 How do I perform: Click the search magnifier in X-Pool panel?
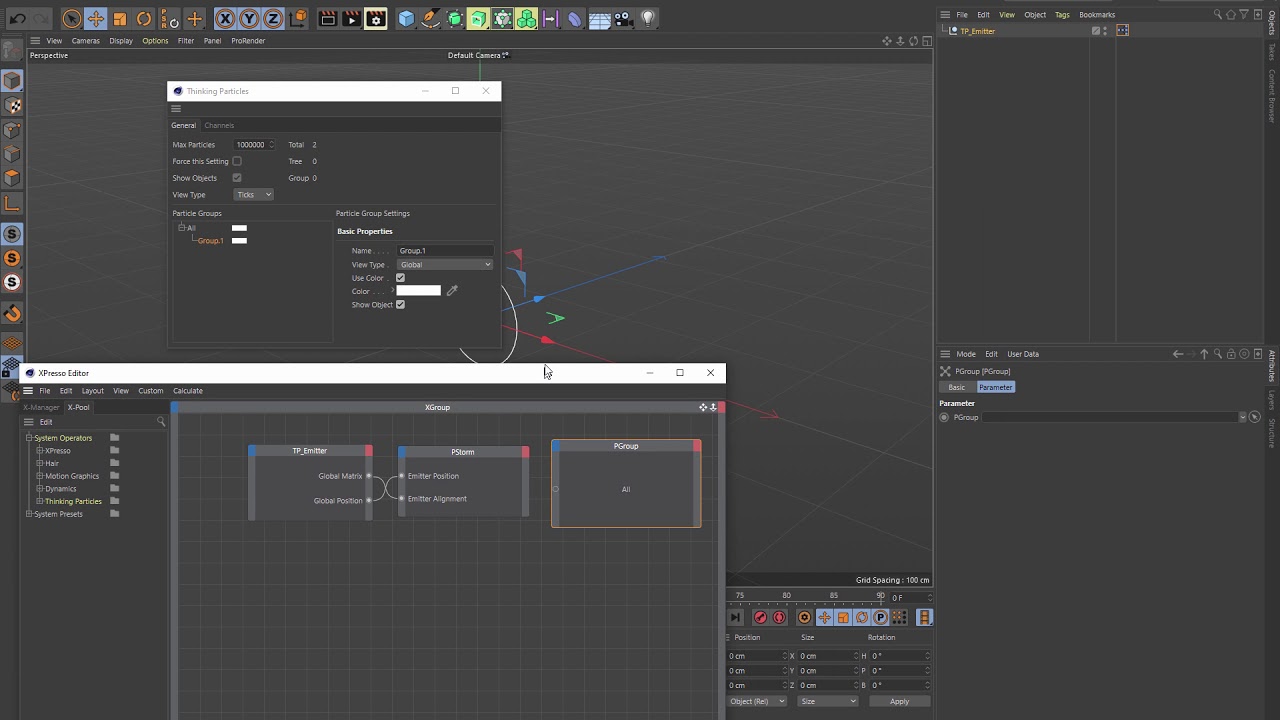tap(161, 422)
